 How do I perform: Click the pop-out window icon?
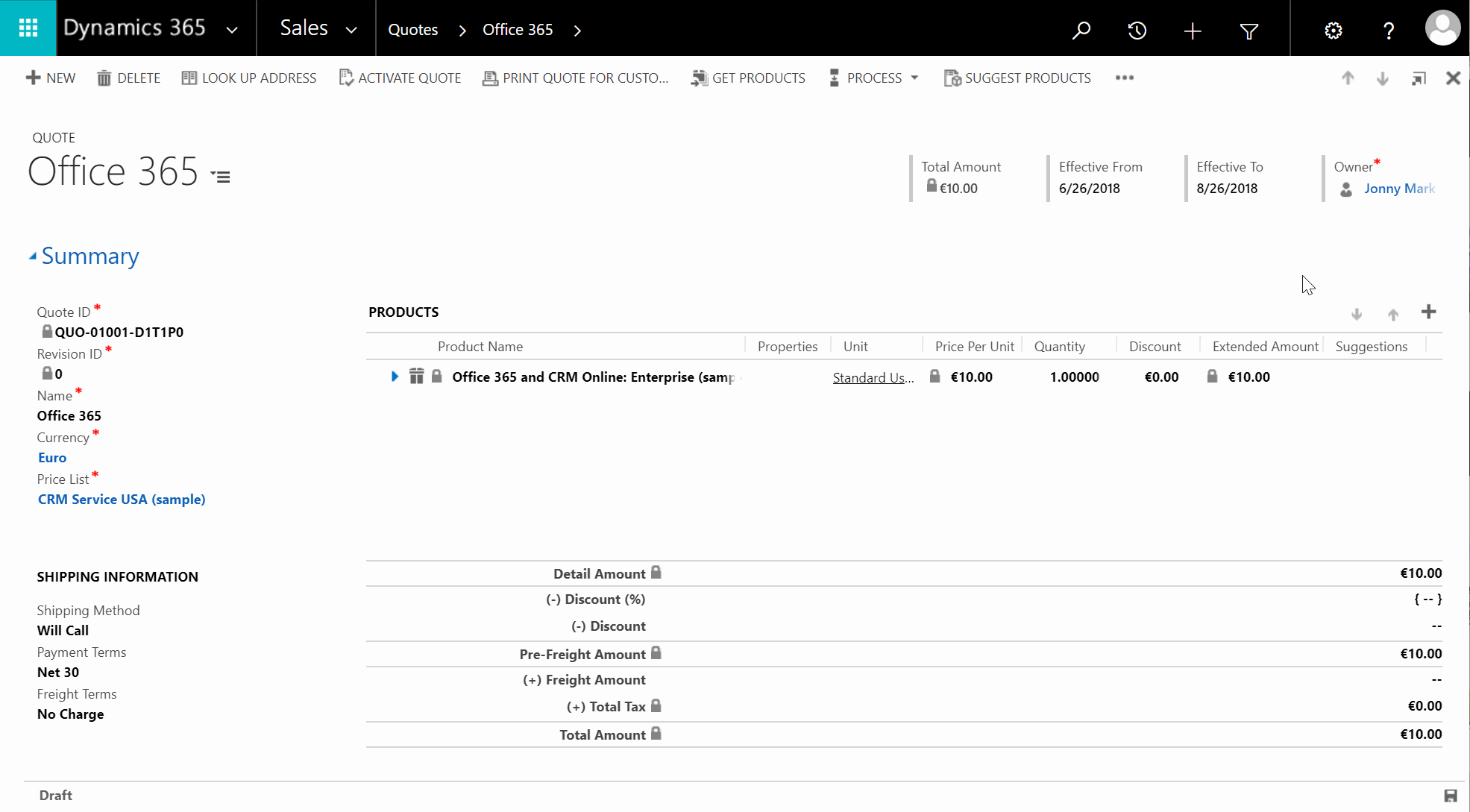click(x=1419, y=78)
